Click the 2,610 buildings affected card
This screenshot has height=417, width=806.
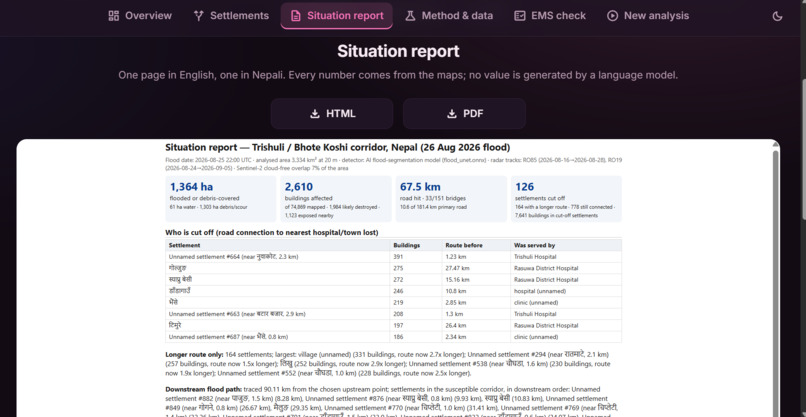336,199
